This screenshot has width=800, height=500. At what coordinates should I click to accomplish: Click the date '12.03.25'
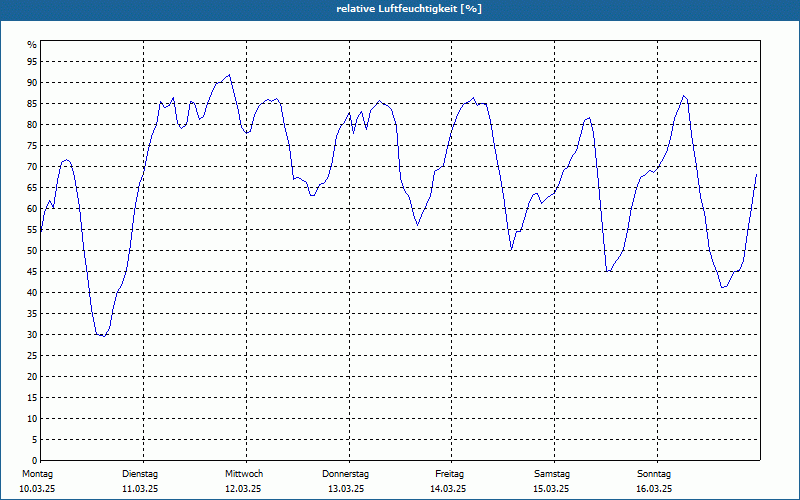pyautogui.click(x=243, y=489)
